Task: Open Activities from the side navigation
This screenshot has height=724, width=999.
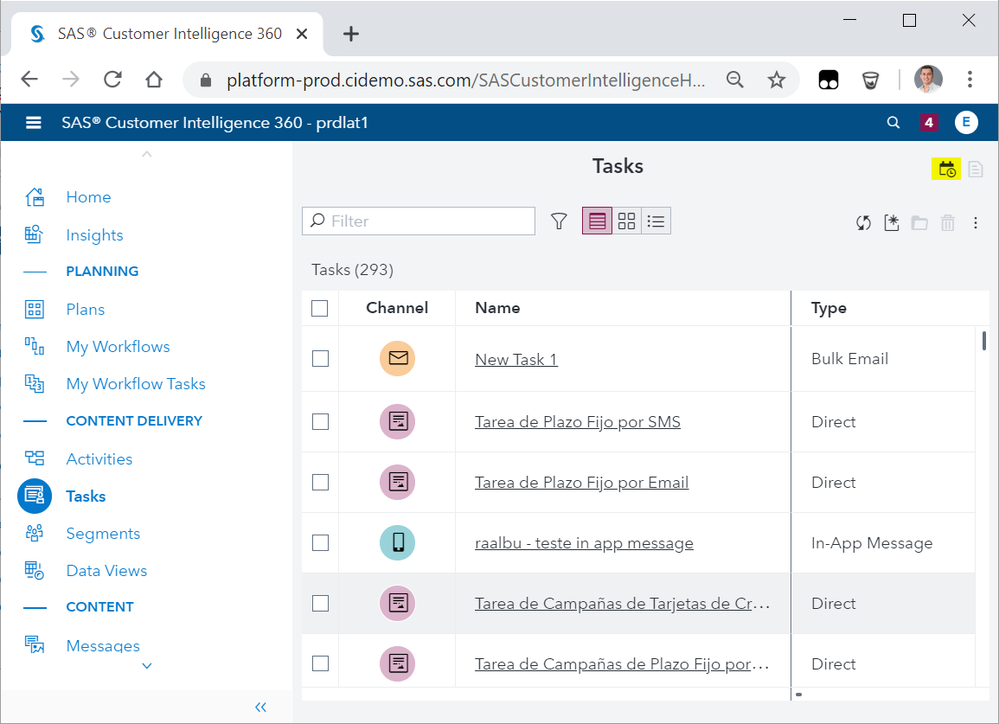Action: 99,459
